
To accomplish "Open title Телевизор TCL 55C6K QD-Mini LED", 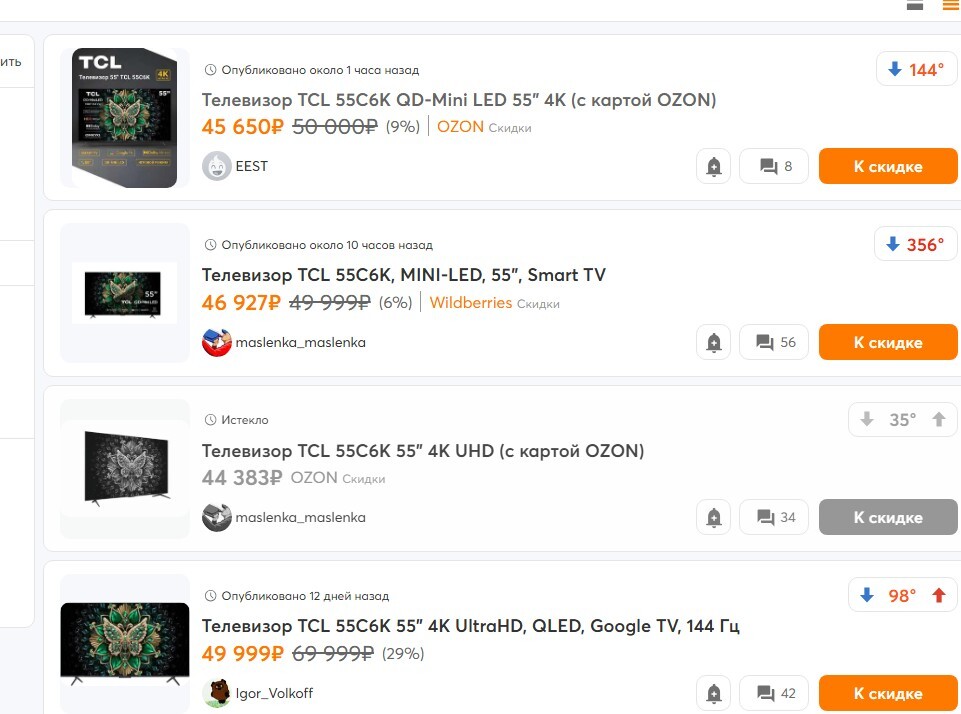I will 459,100.
